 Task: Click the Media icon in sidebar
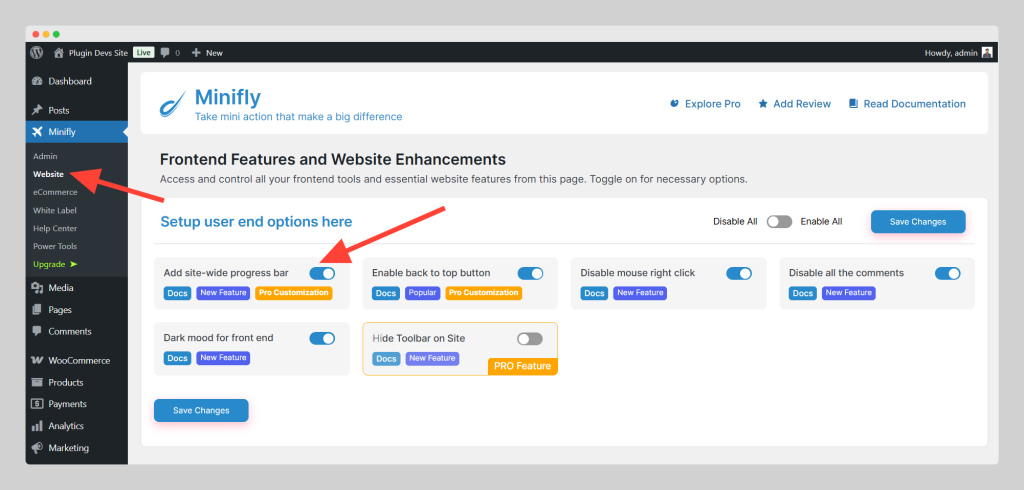click(x=37, y=288)
